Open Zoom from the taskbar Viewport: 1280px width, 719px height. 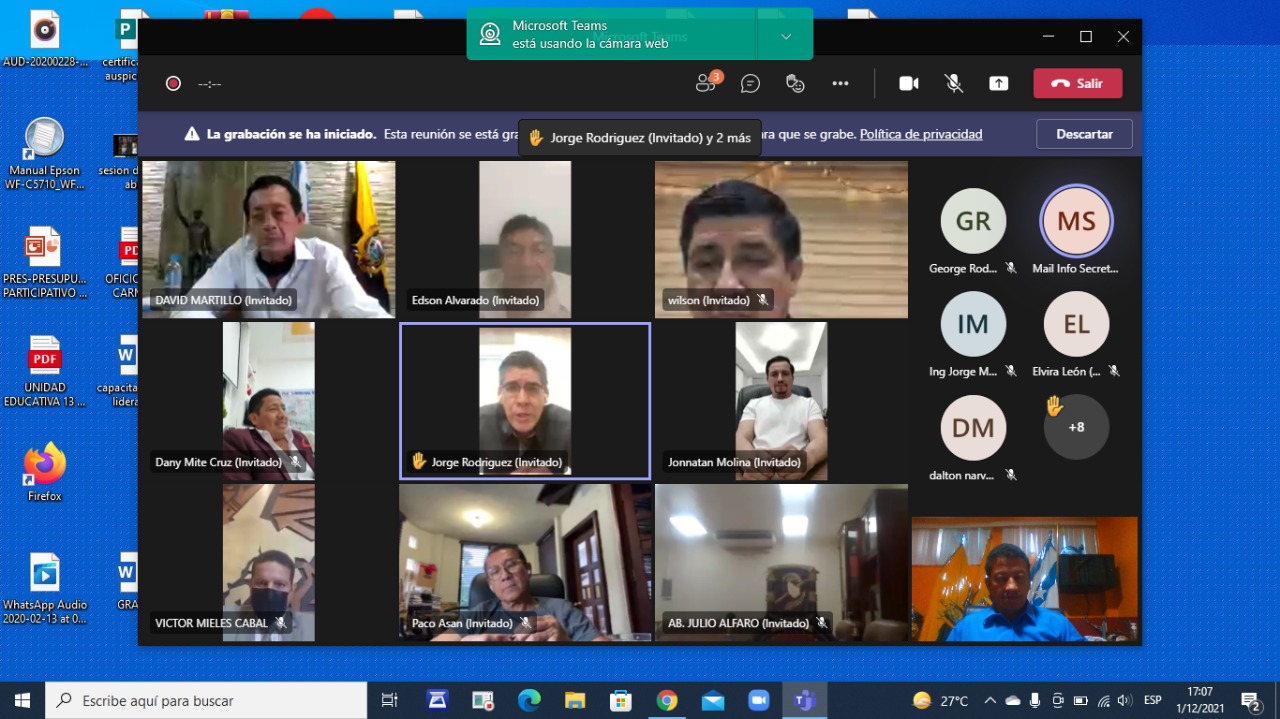click(x=759, y=700)
